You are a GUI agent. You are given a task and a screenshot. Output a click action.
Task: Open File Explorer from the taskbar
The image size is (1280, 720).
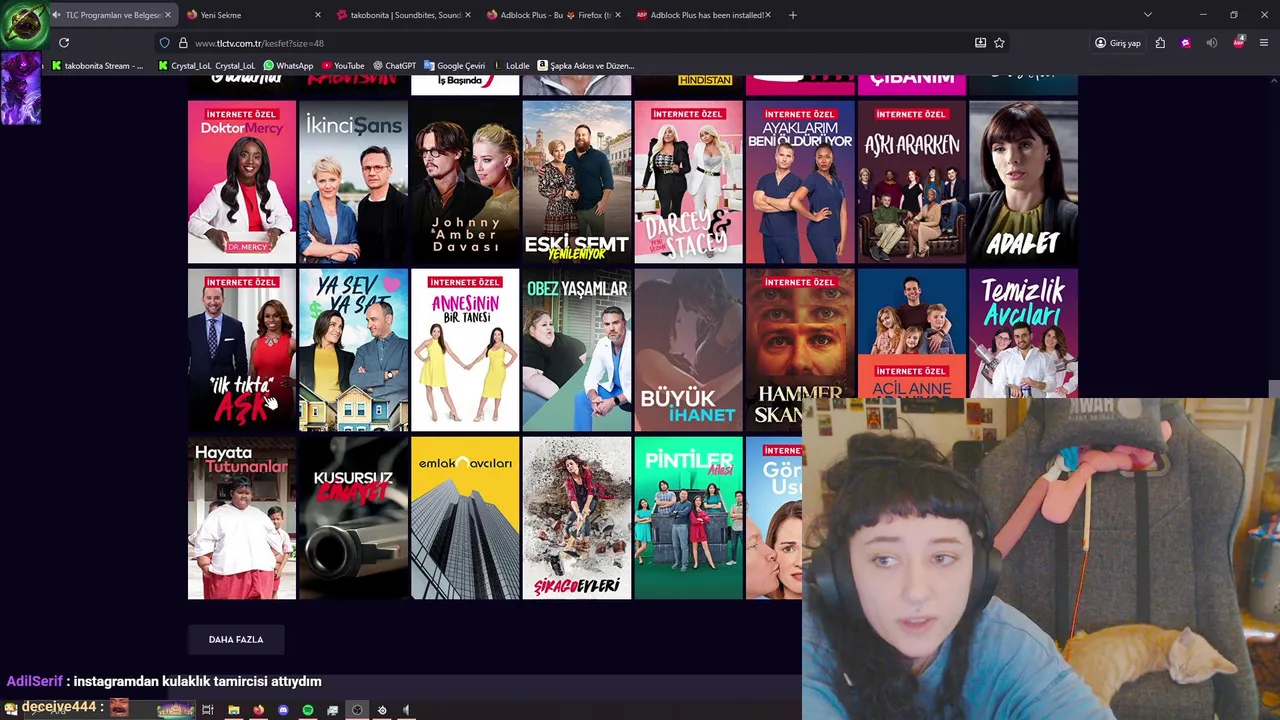click(233, 710)
